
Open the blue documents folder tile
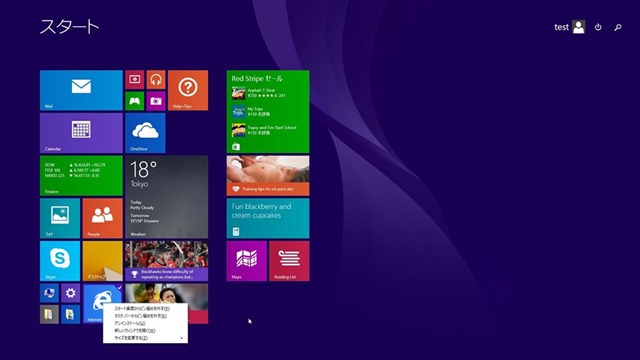click(x=70, y=314)
